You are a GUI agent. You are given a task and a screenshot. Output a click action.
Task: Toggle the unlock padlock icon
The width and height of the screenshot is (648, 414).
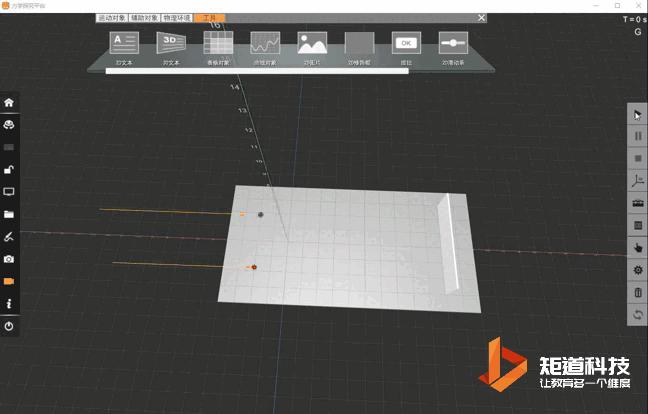coord(9,169)
